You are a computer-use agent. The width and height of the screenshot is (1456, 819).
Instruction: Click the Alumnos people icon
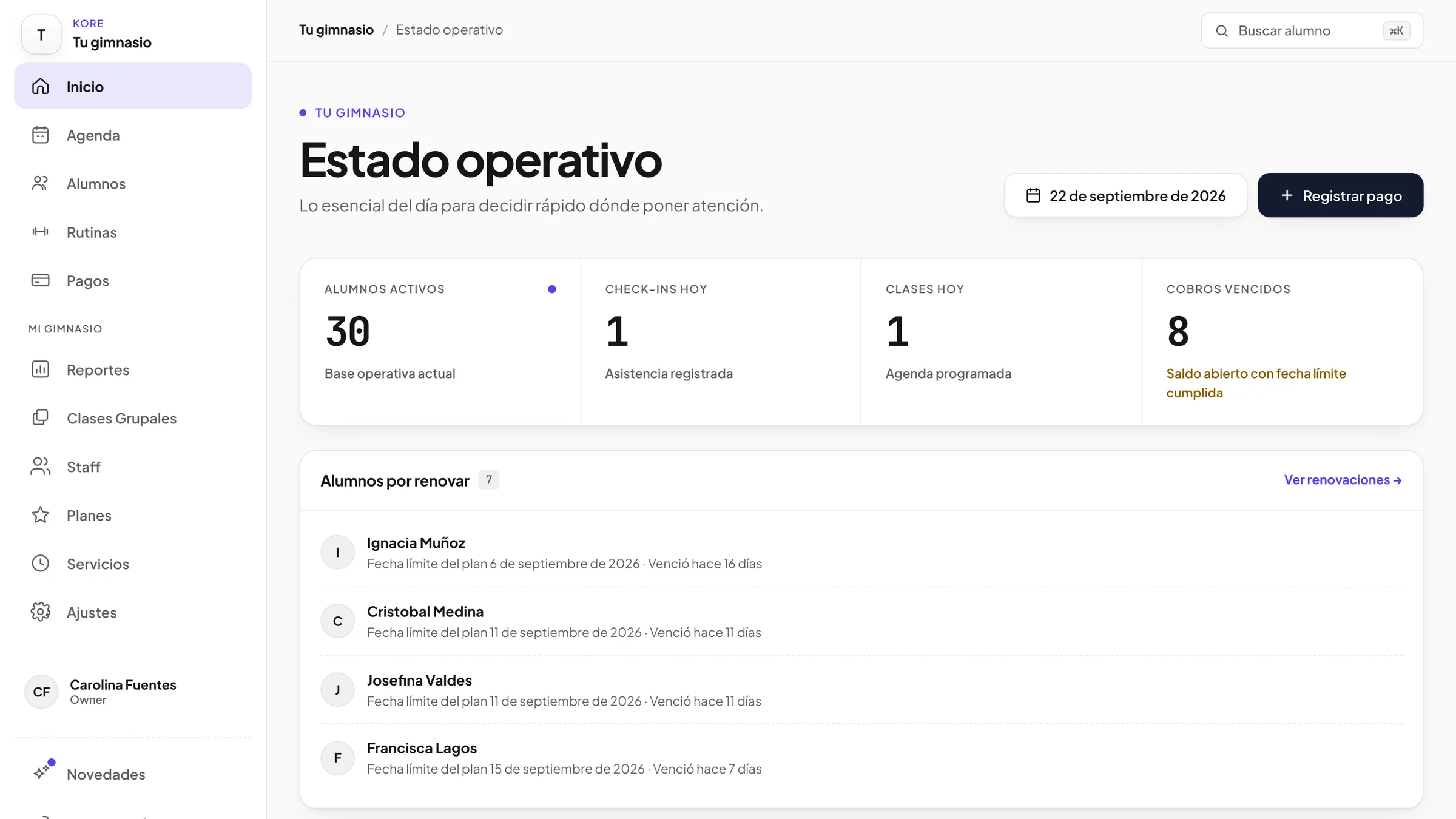[x=40, y=183]
